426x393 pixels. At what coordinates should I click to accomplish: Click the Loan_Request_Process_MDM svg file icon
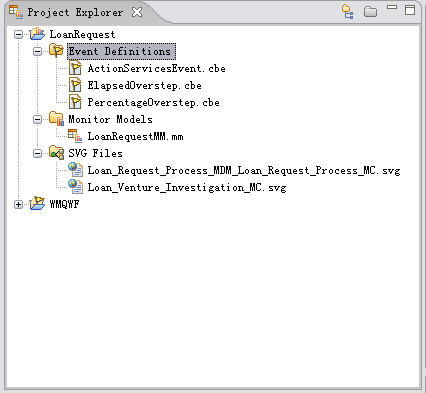pos(75,170)
